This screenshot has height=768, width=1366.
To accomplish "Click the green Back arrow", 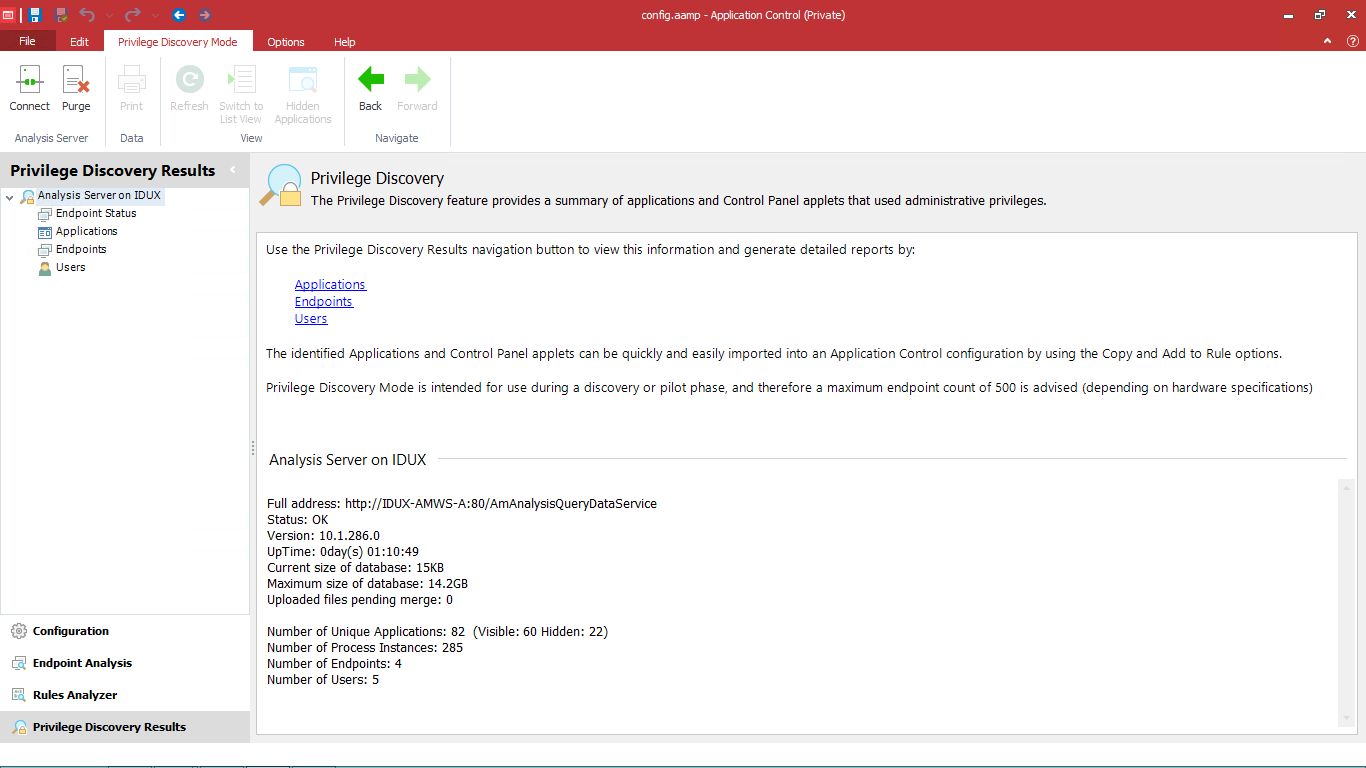I will pos(371,79).
